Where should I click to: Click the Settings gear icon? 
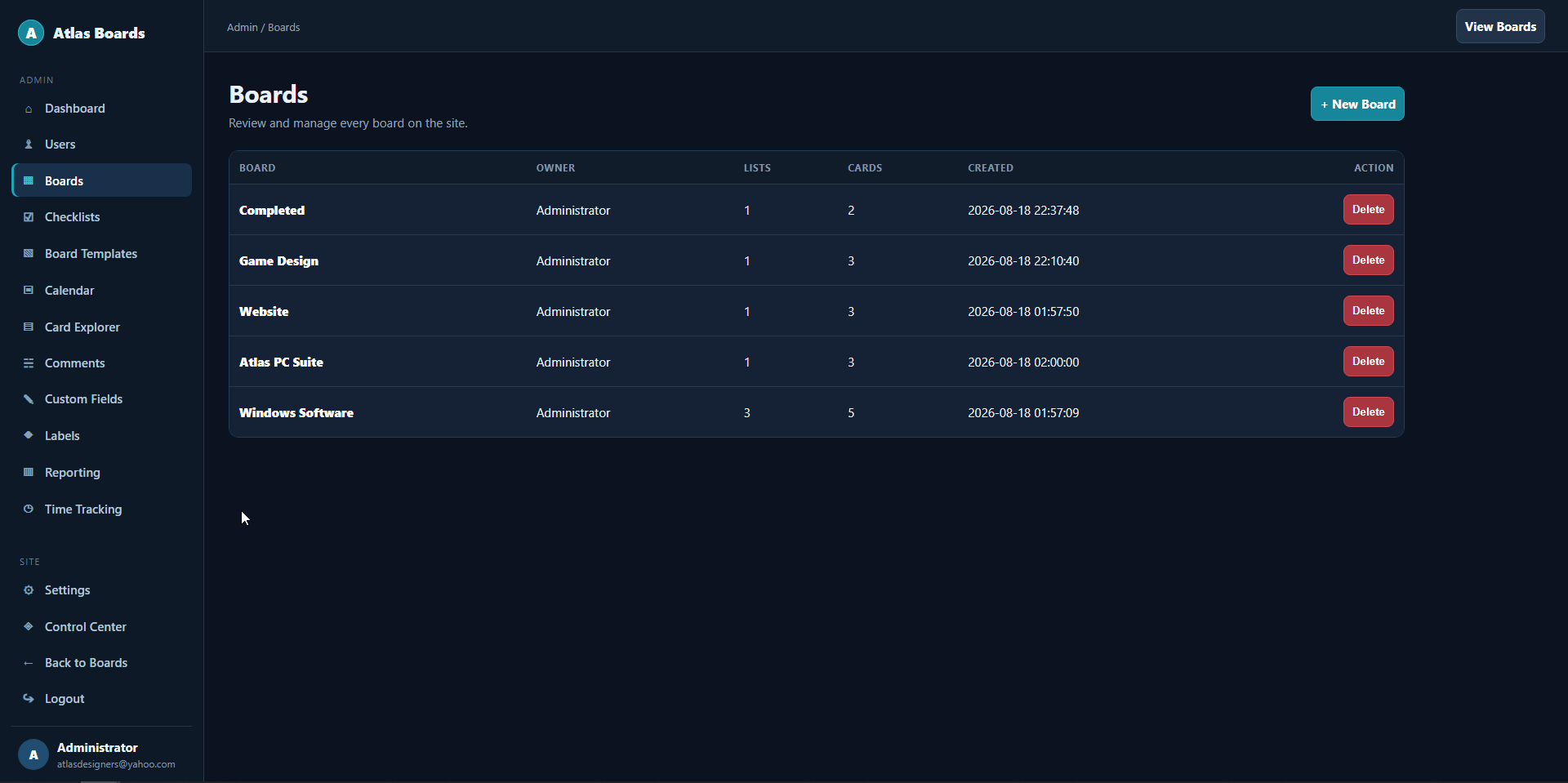click(x=29, y=590)
